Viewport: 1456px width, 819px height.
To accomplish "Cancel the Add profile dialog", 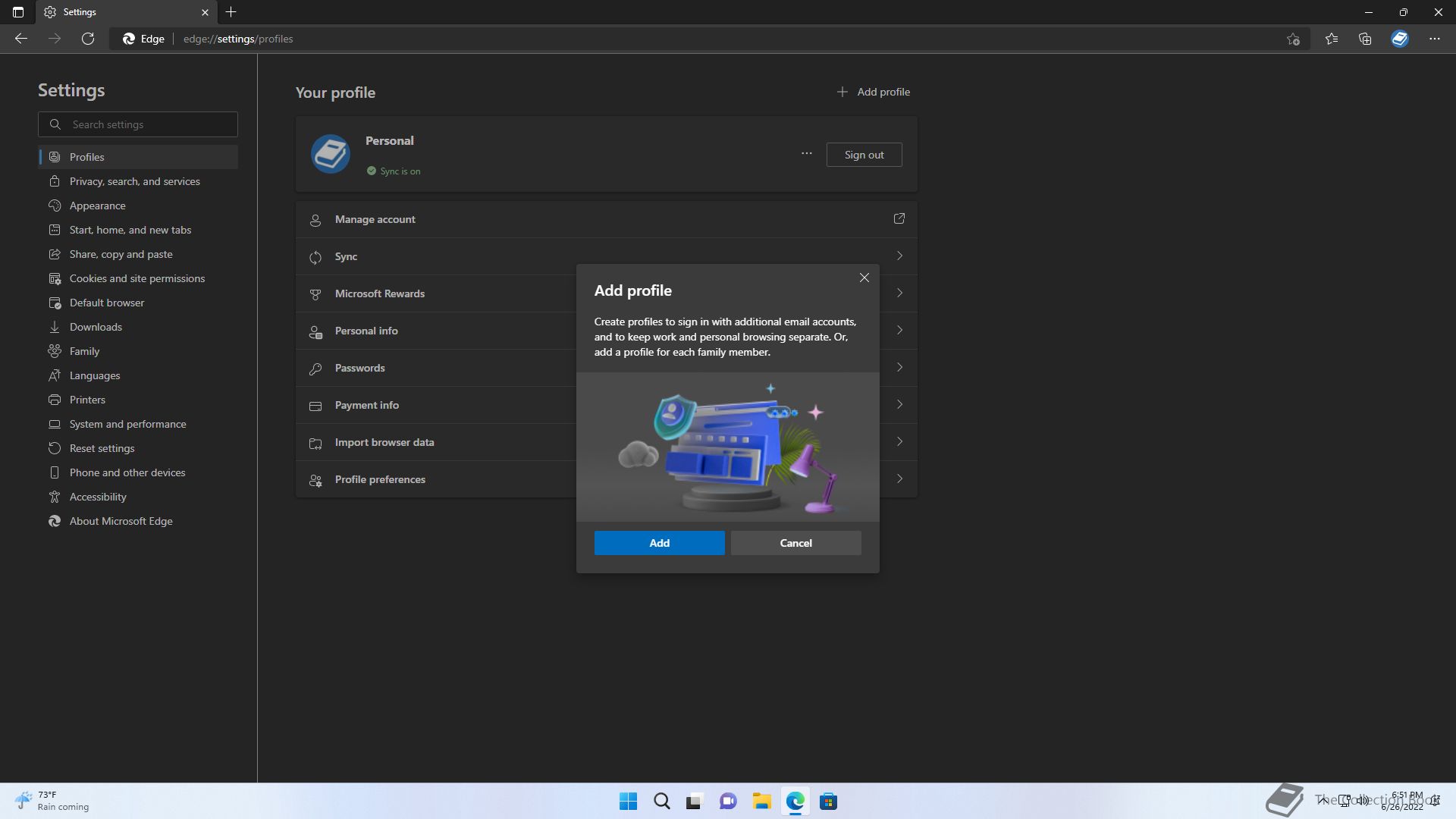I will (x=795, y=543).
